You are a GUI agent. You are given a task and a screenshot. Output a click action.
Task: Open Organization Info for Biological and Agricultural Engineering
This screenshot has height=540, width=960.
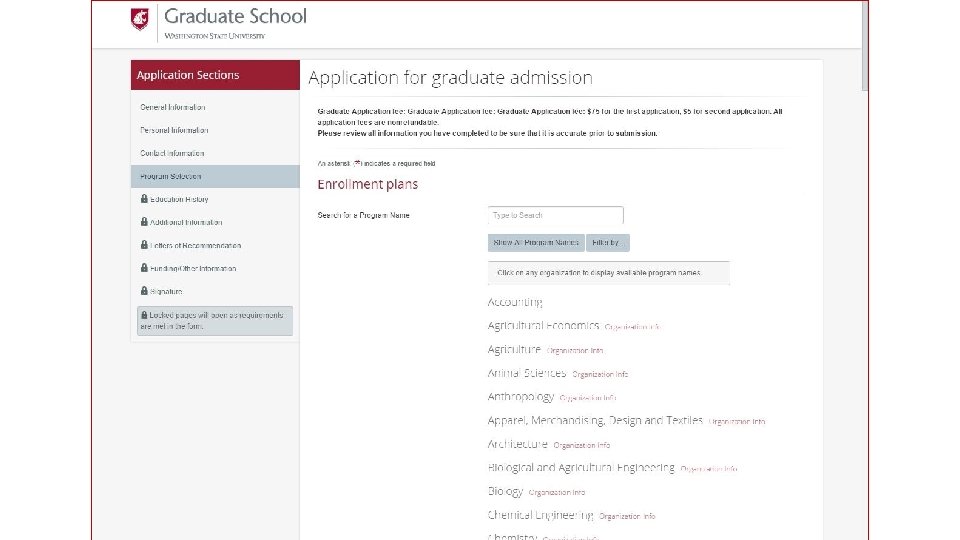tap(708, 469)
